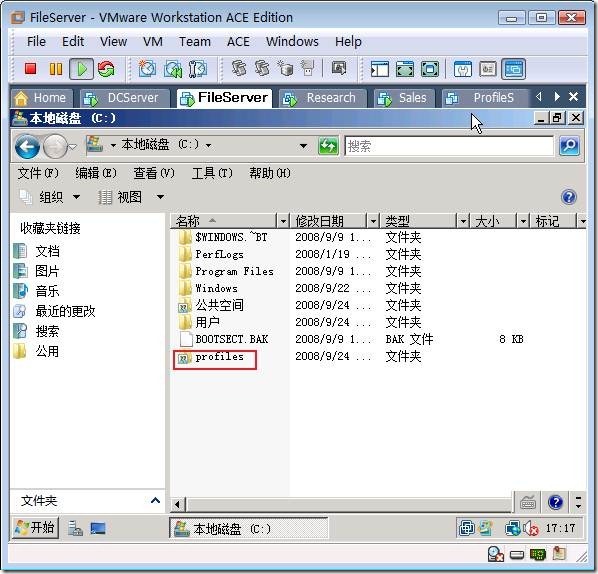Click in the 搜索 search field

tap(449, 146)
